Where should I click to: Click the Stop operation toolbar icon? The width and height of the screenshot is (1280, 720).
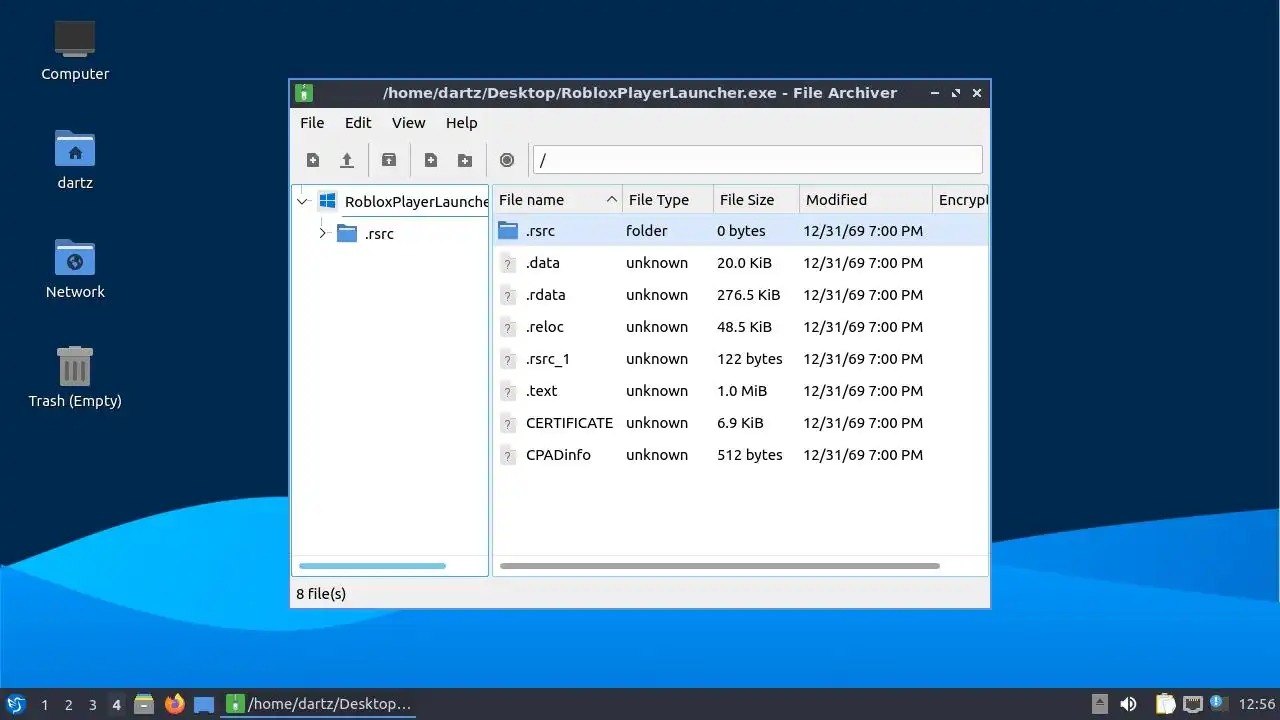[507, 160]
